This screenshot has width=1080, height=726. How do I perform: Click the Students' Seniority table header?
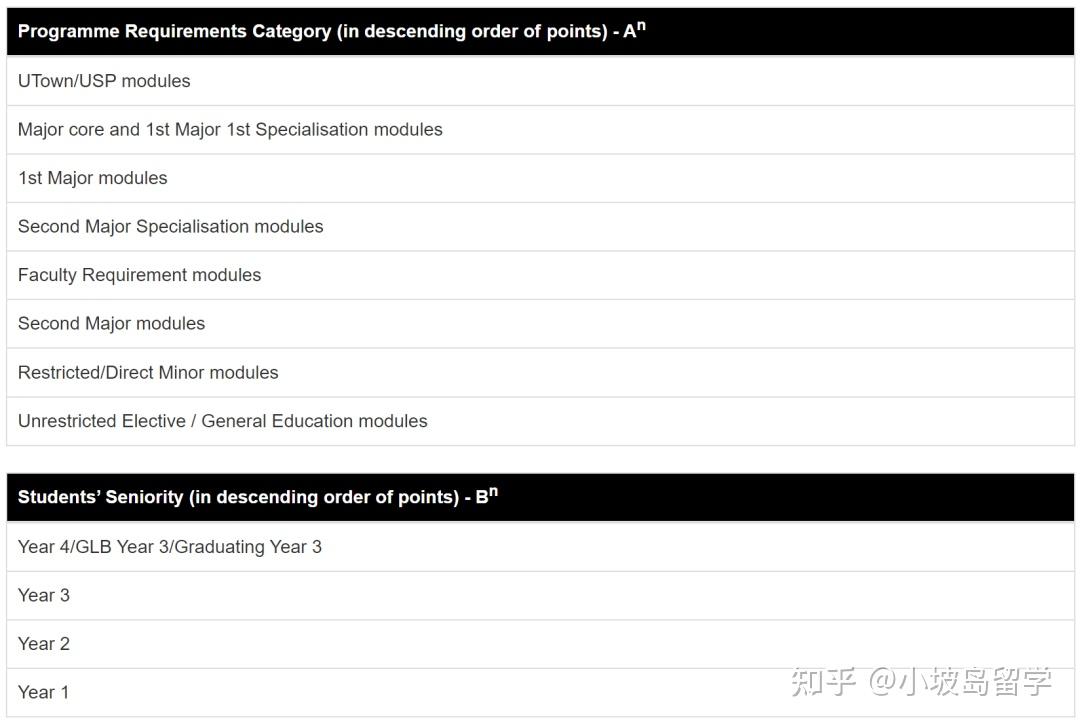[240, 497]
